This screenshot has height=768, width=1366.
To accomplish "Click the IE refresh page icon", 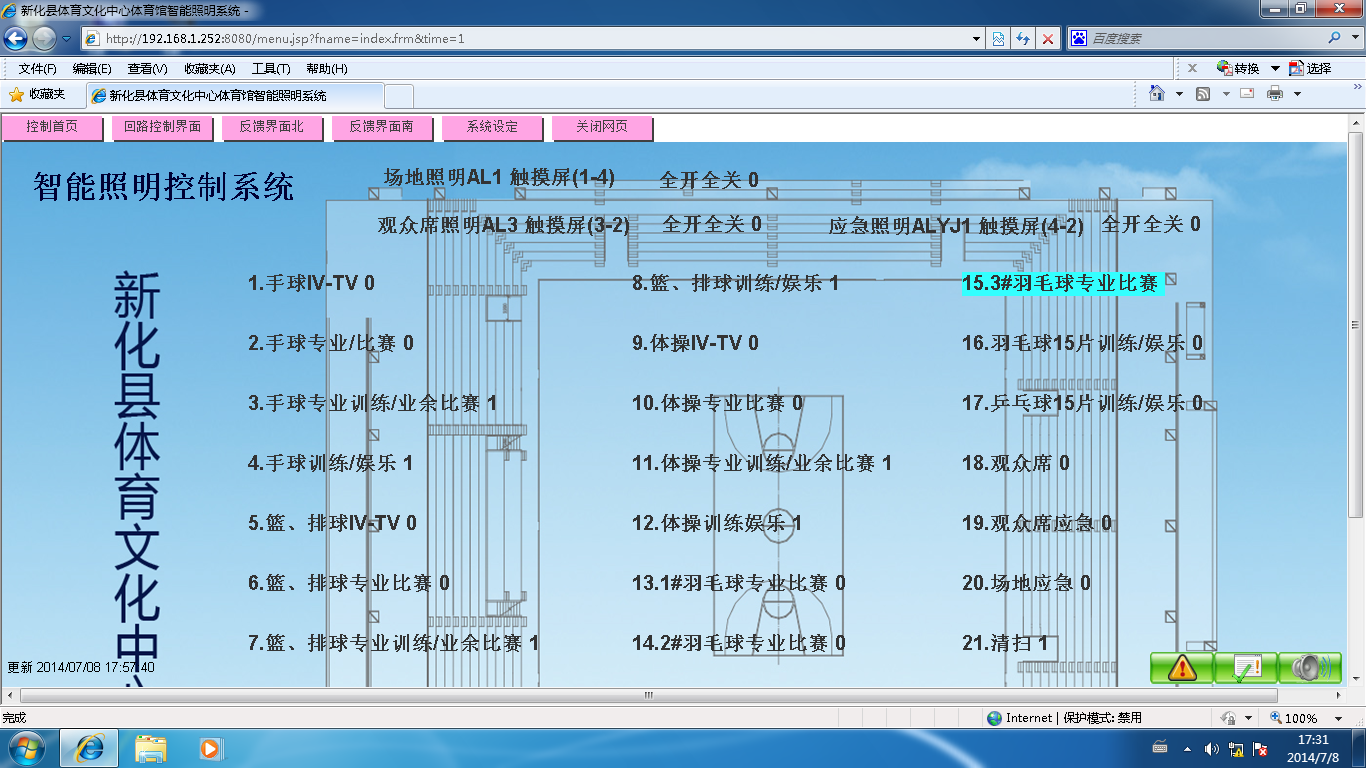I will 1022,39.
